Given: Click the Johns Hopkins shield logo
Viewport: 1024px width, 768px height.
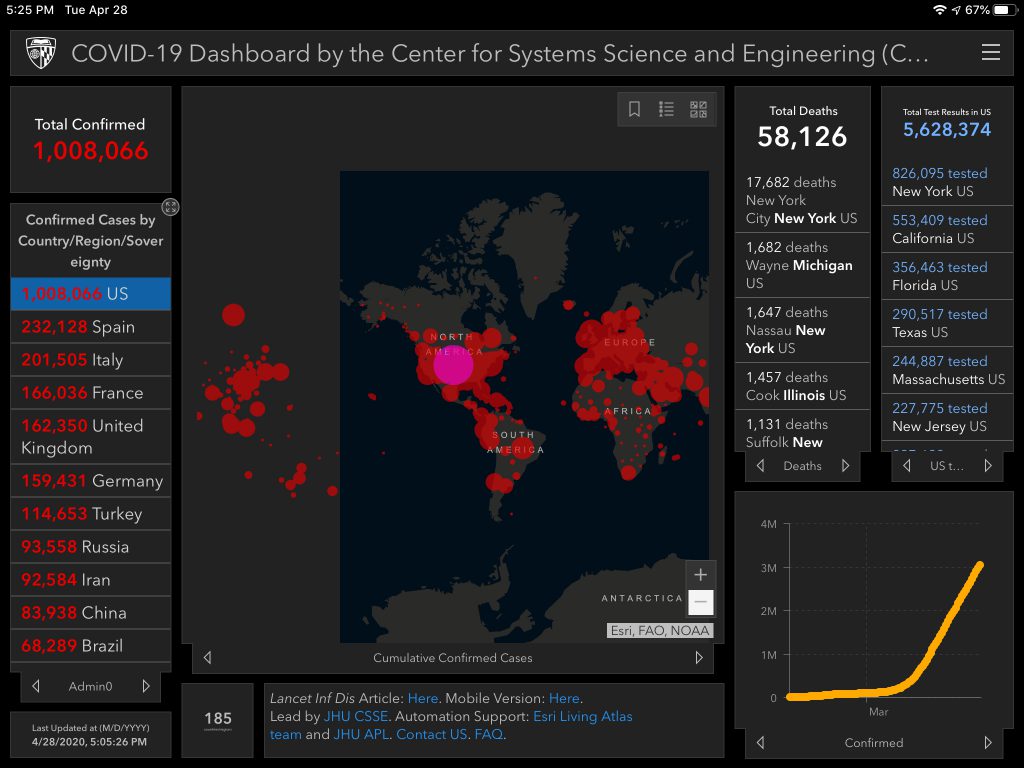Looking at the screenshot, I should pos(41,53).
